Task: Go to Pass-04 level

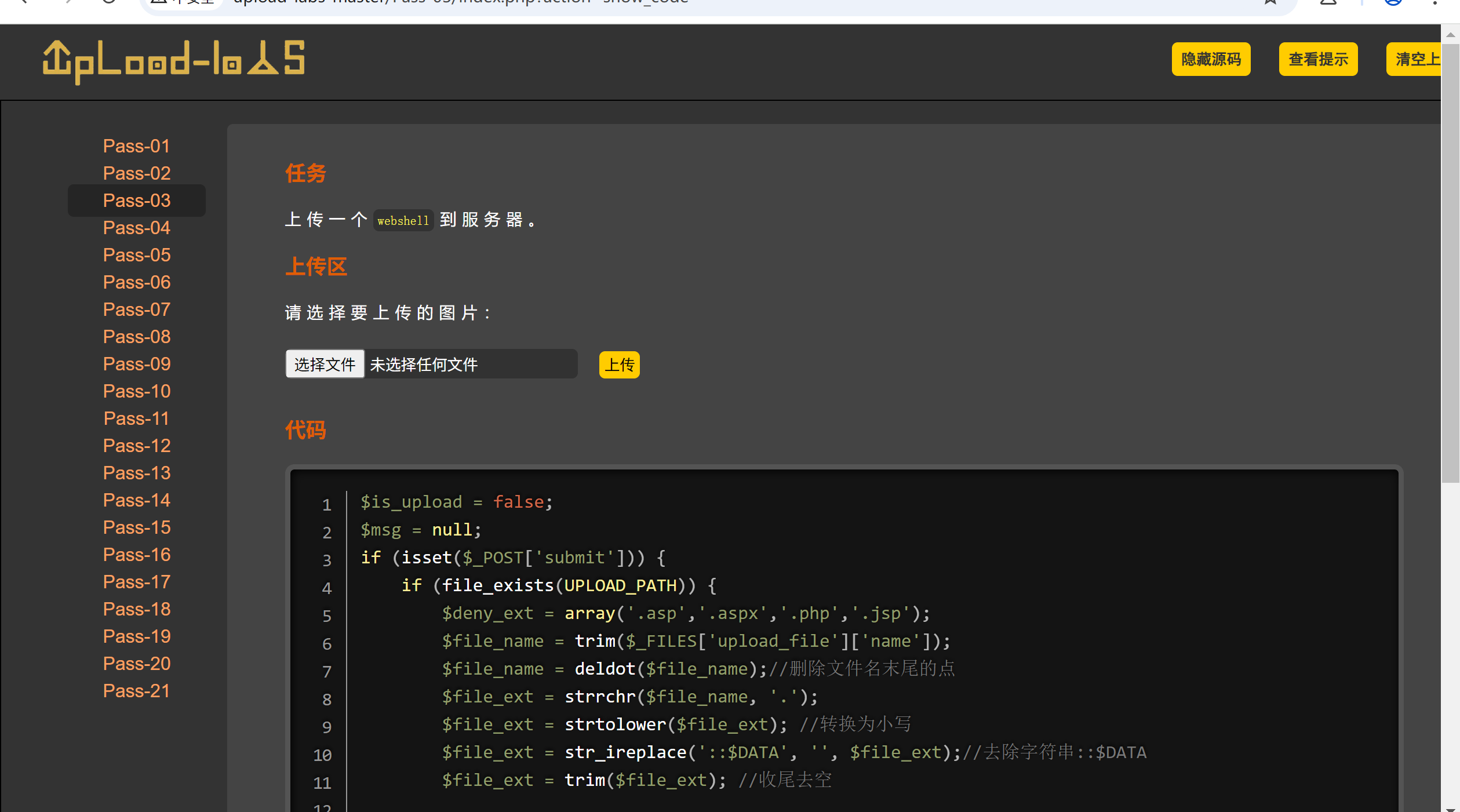Action: coord(137,228)
